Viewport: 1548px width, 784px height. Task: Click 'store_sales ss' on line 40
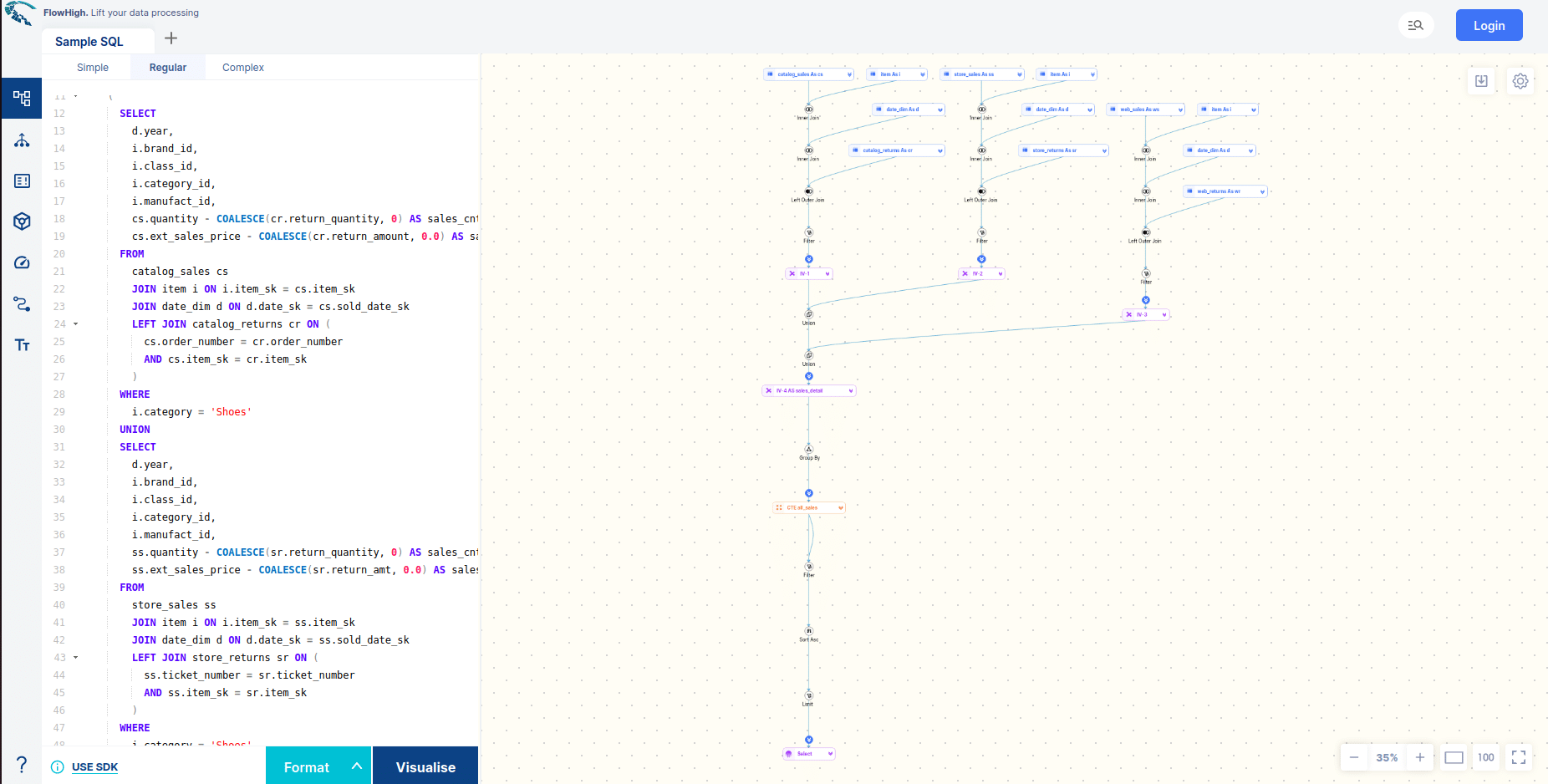(x=174, y=605)
